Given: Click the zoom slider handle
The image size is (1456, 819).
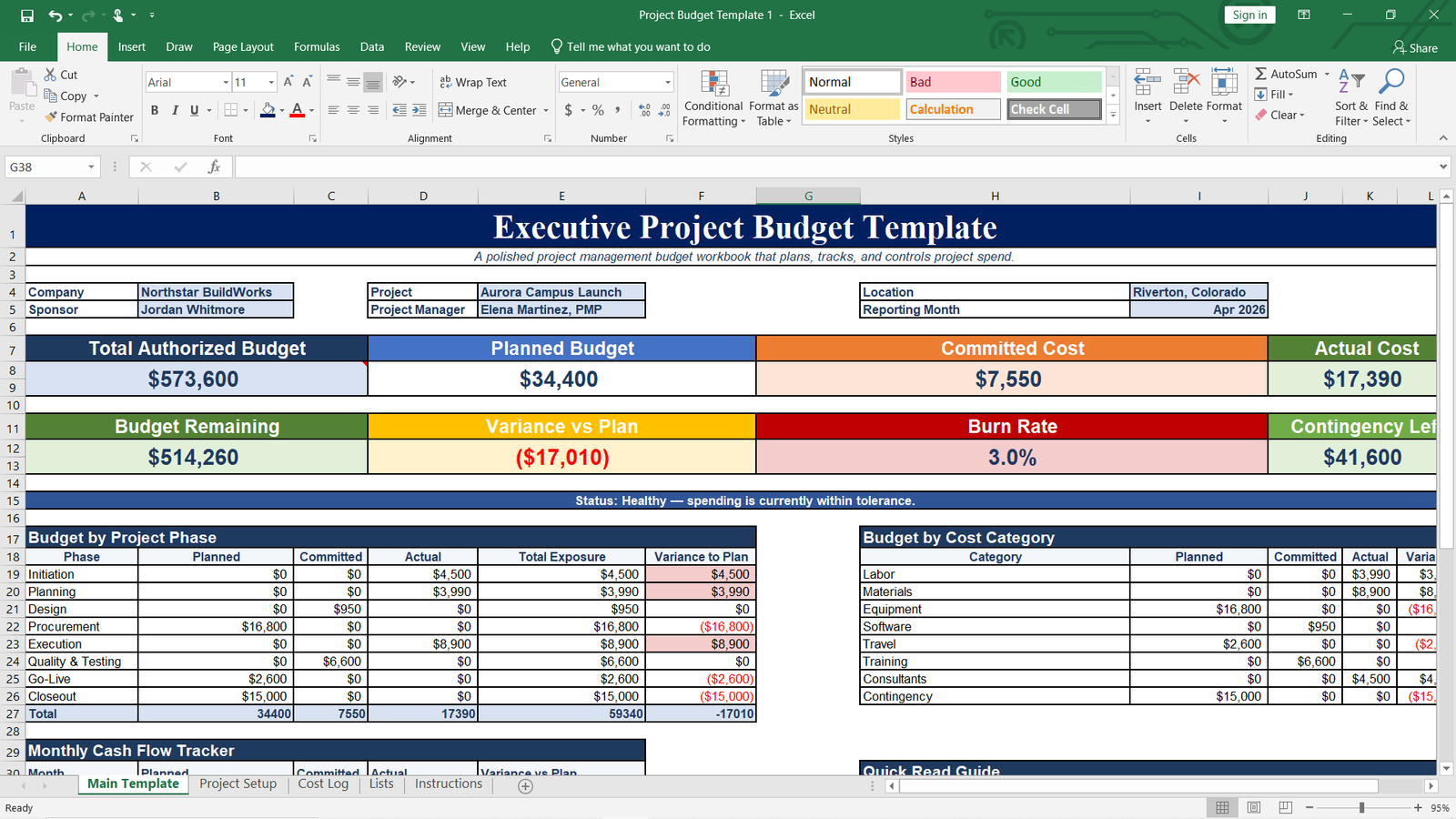Looking at the screenshot, I should click(1361, 808).
